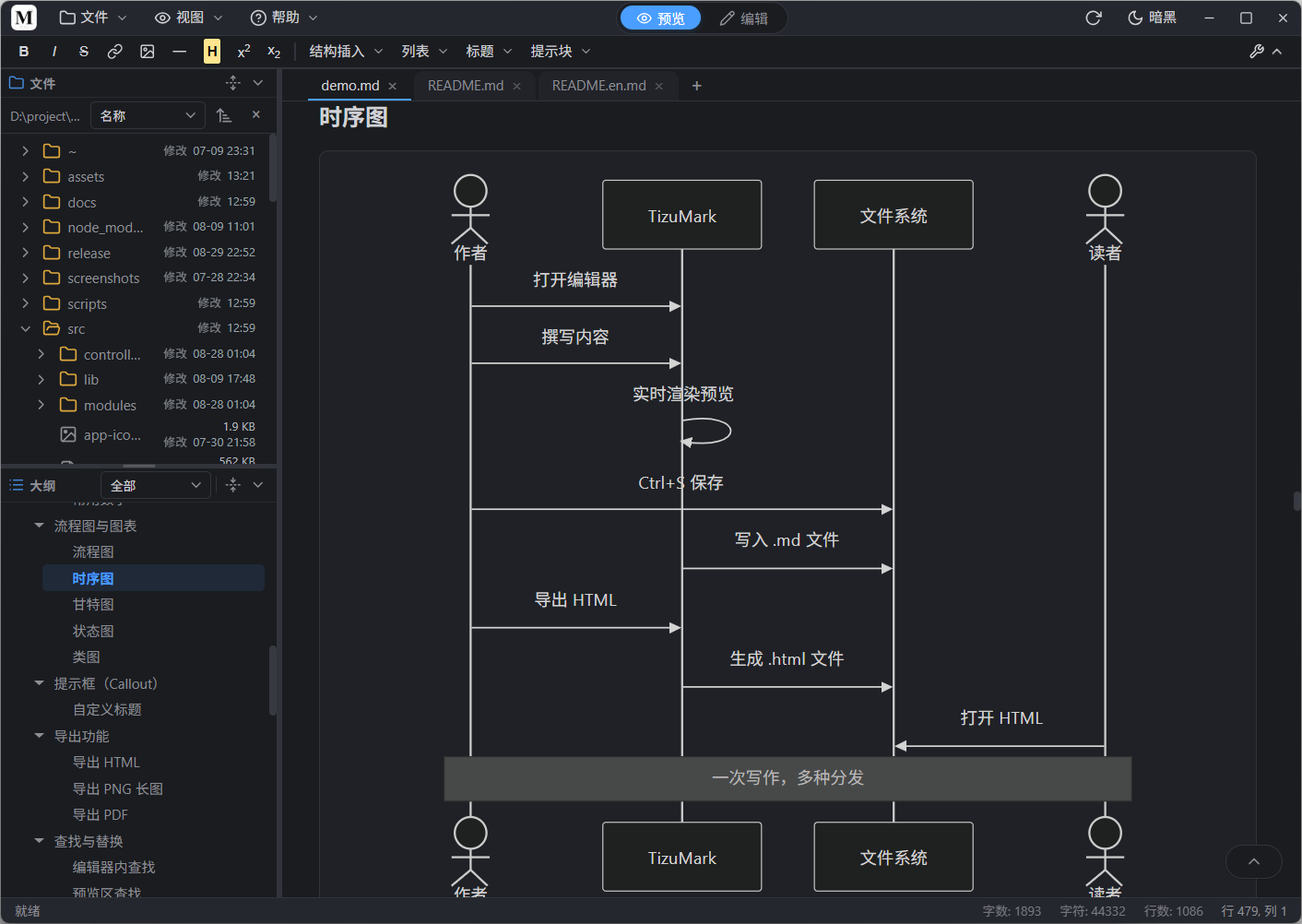Screen dimensions: 1302x924
Task: Add a new tab
Action: (697, 86)
